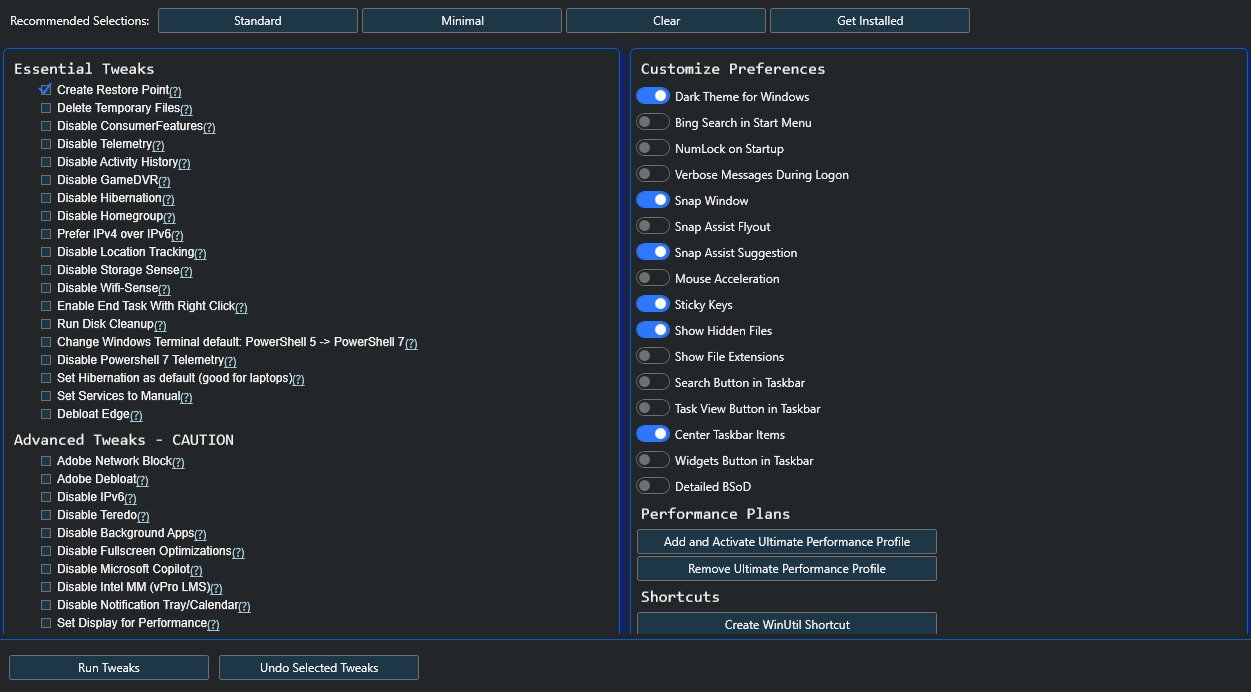
Task: Turn on Show File Extensions
Action: (653, 356)
